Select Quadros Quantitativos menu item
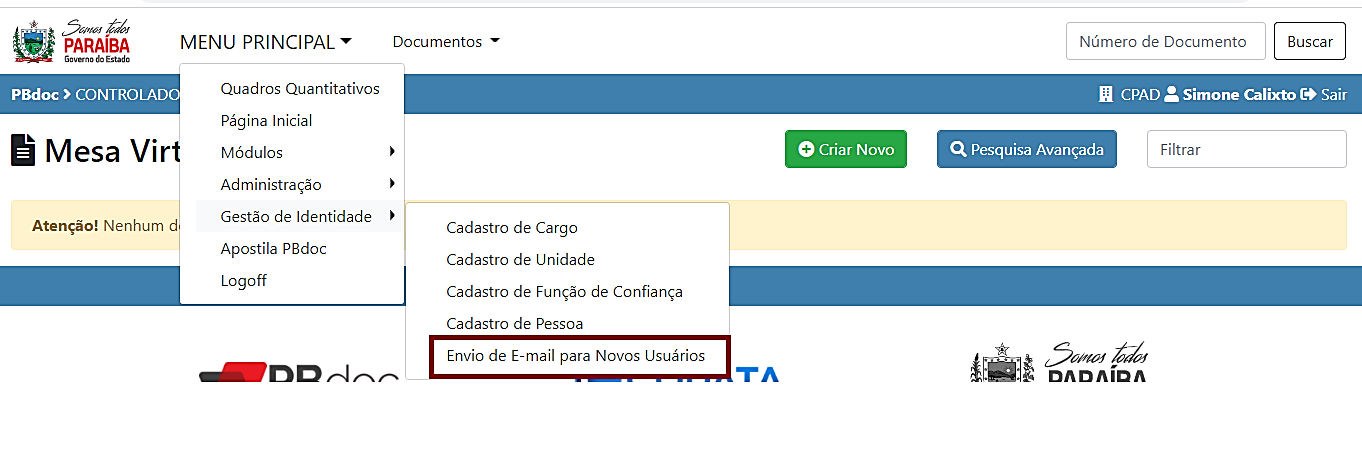The image size is (1362, 475). point(300,89)
